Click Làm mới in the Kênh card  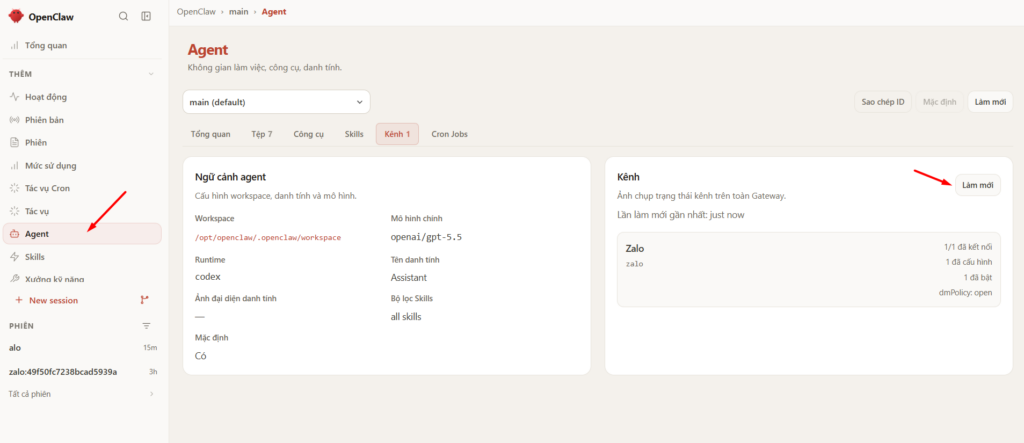pyautogui.click(x=978, y=186)
